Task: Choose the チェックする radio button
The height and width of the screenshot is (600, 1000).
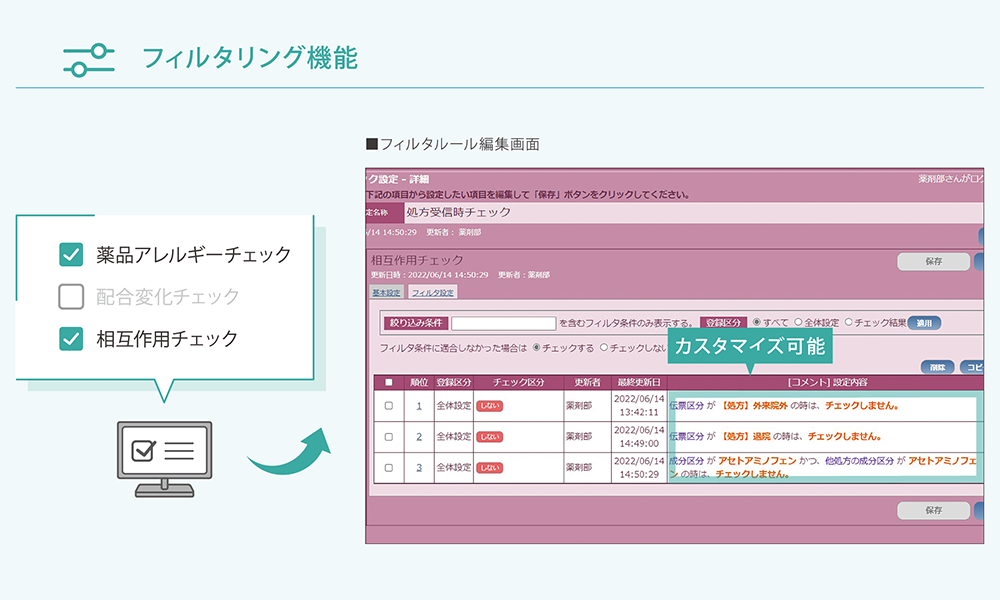Action: point(536,348)
